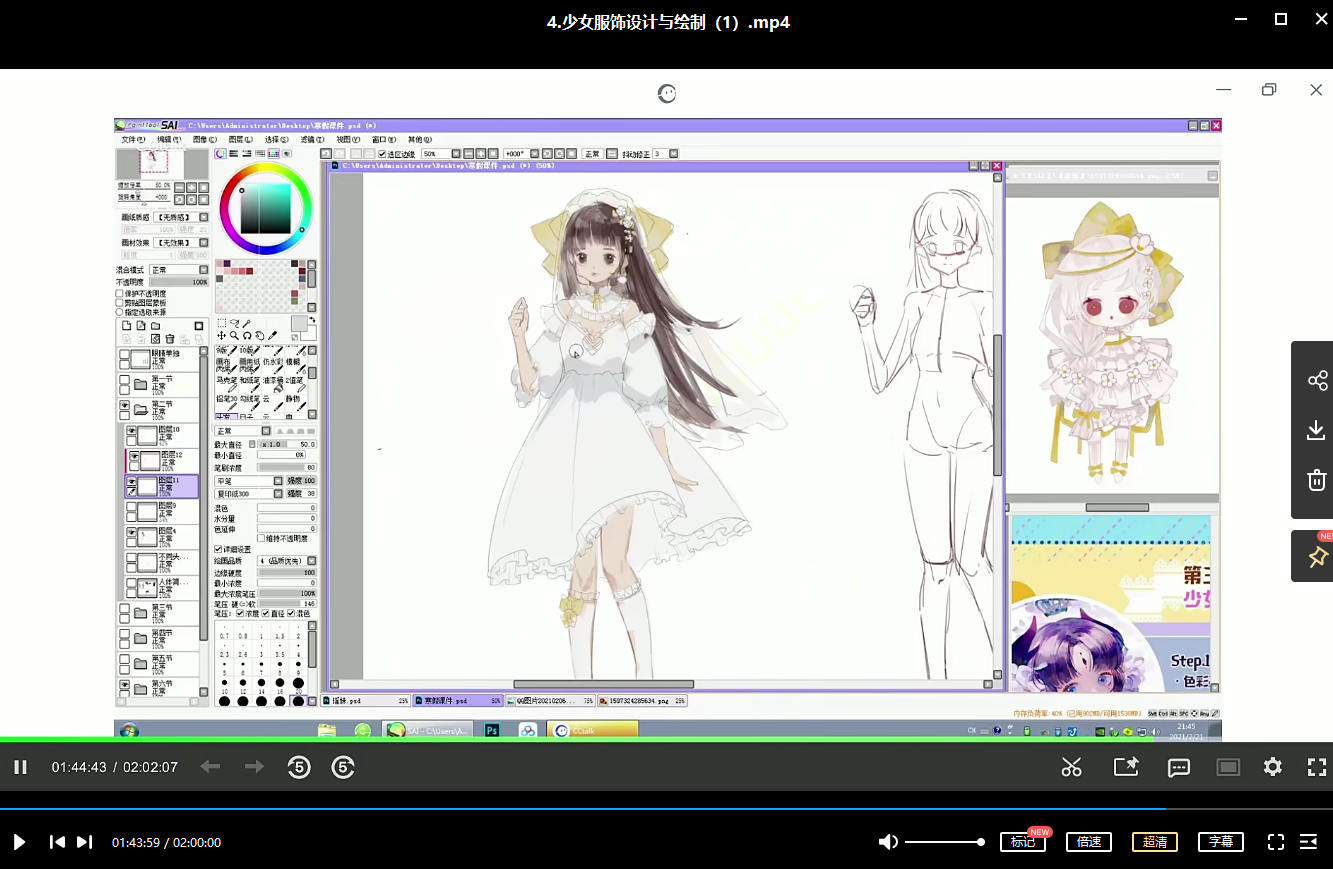
Task: Click the rewind 5 seconds icon
Action: [299, 767]
